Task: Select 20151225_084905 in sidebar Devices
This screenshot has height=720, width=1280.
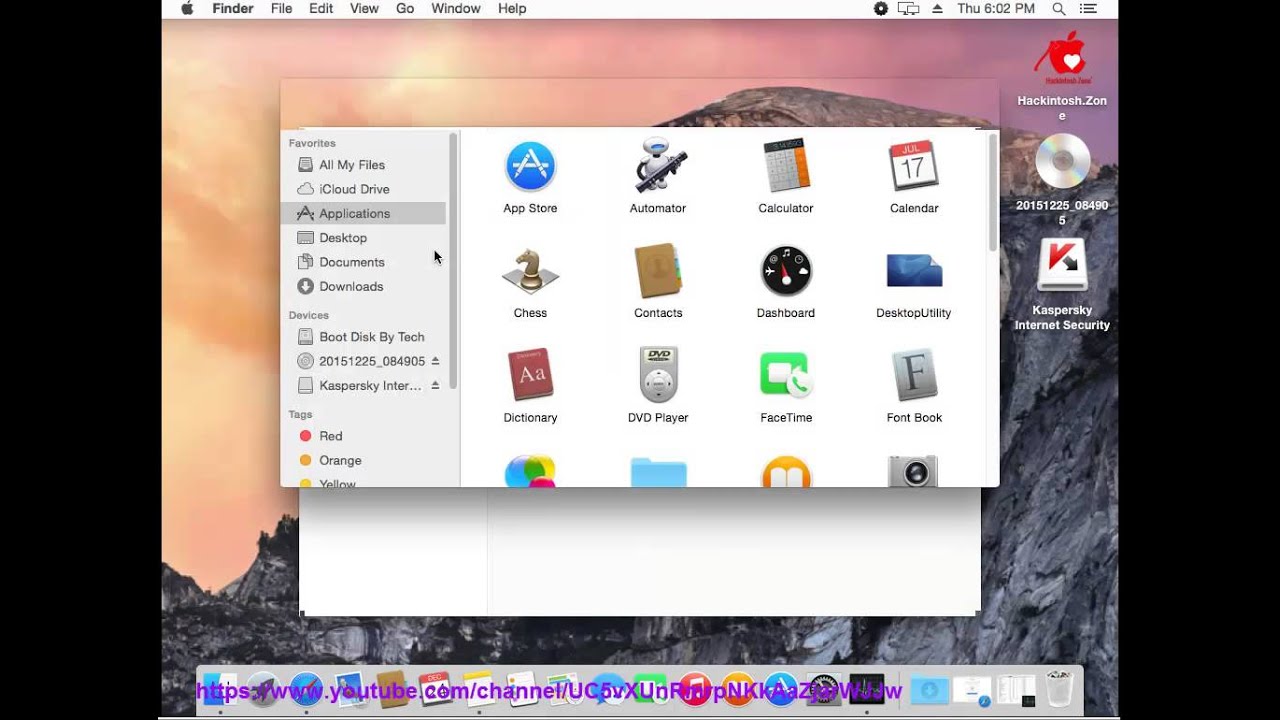Action: (365, 361)
